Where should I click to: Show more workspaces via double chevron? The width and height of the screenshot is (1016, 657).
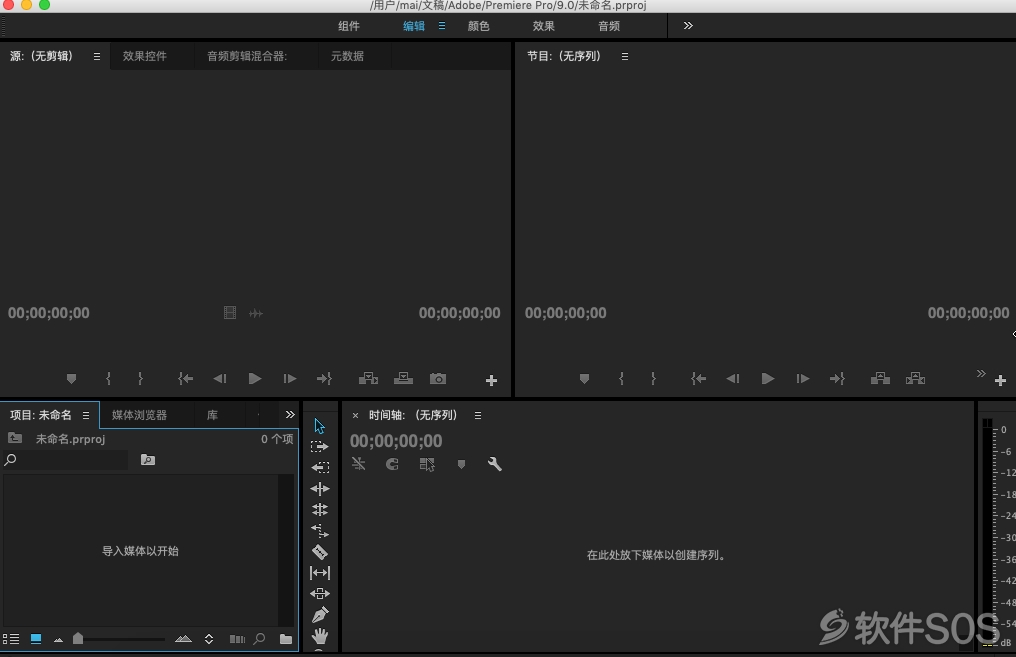pyautogui.click(x=688, y=25)
